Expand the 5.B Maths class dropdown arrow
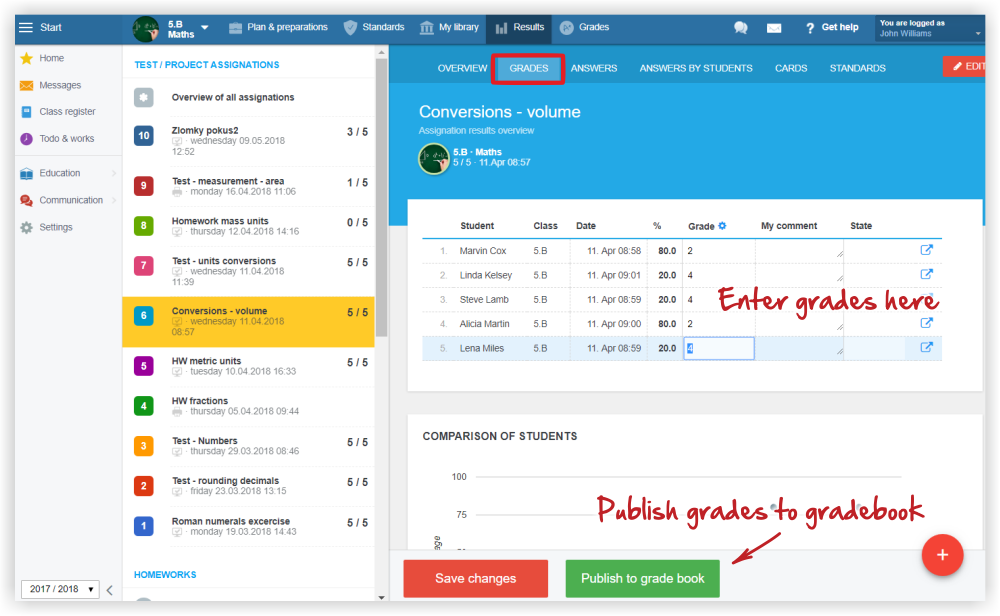This screenshot has width=1000, height=616. [205, 27]
